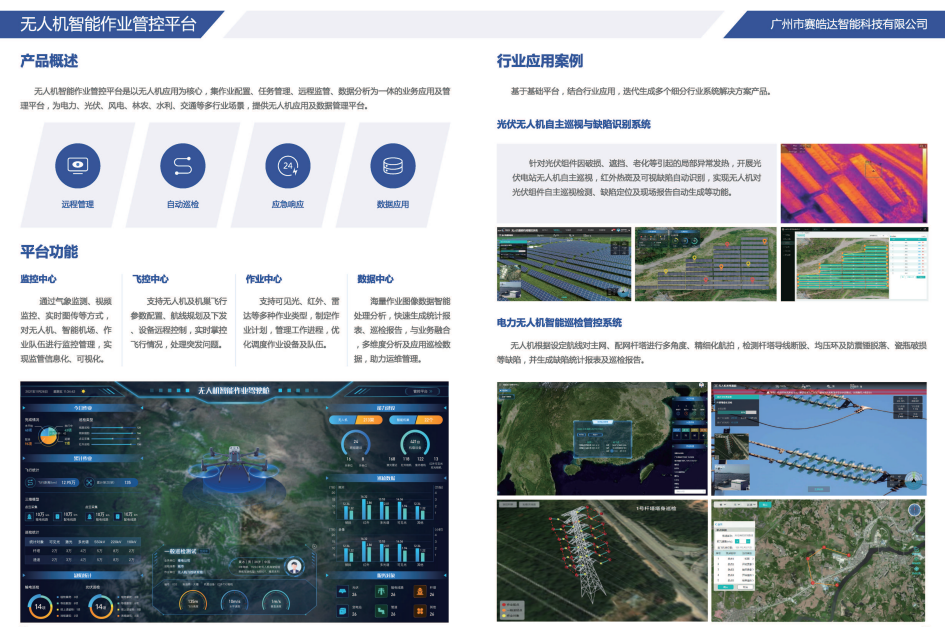Viewport: 945px width, 627px height.
Task: Click the 数据应用 database icon
Action: coord(392,165)
